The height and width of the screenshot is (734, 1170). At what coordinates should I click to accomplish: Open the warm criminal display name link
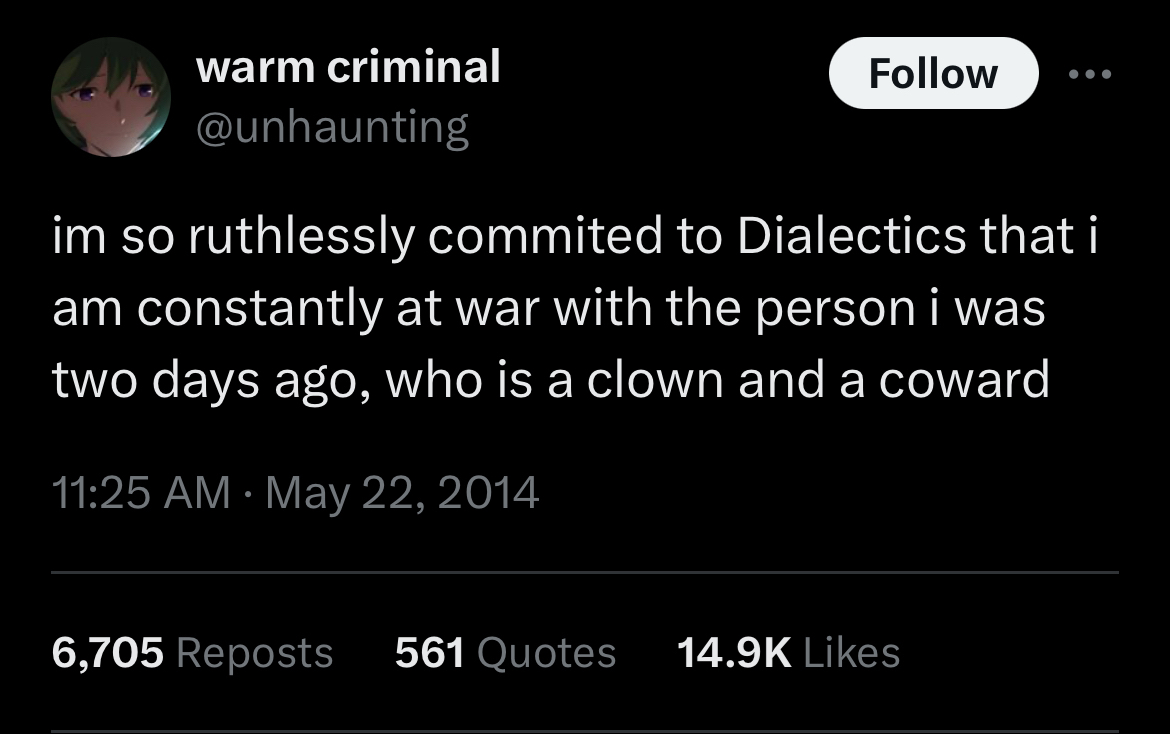point(348,68)
